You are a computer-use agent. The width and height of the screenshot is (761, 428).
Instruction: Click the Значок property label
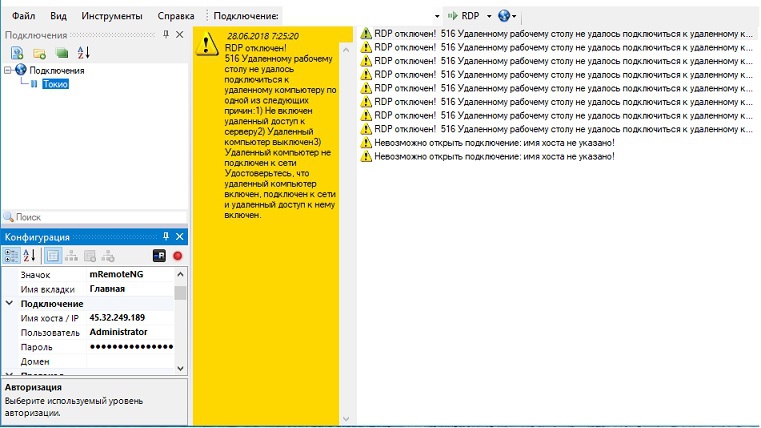(35, 275)
